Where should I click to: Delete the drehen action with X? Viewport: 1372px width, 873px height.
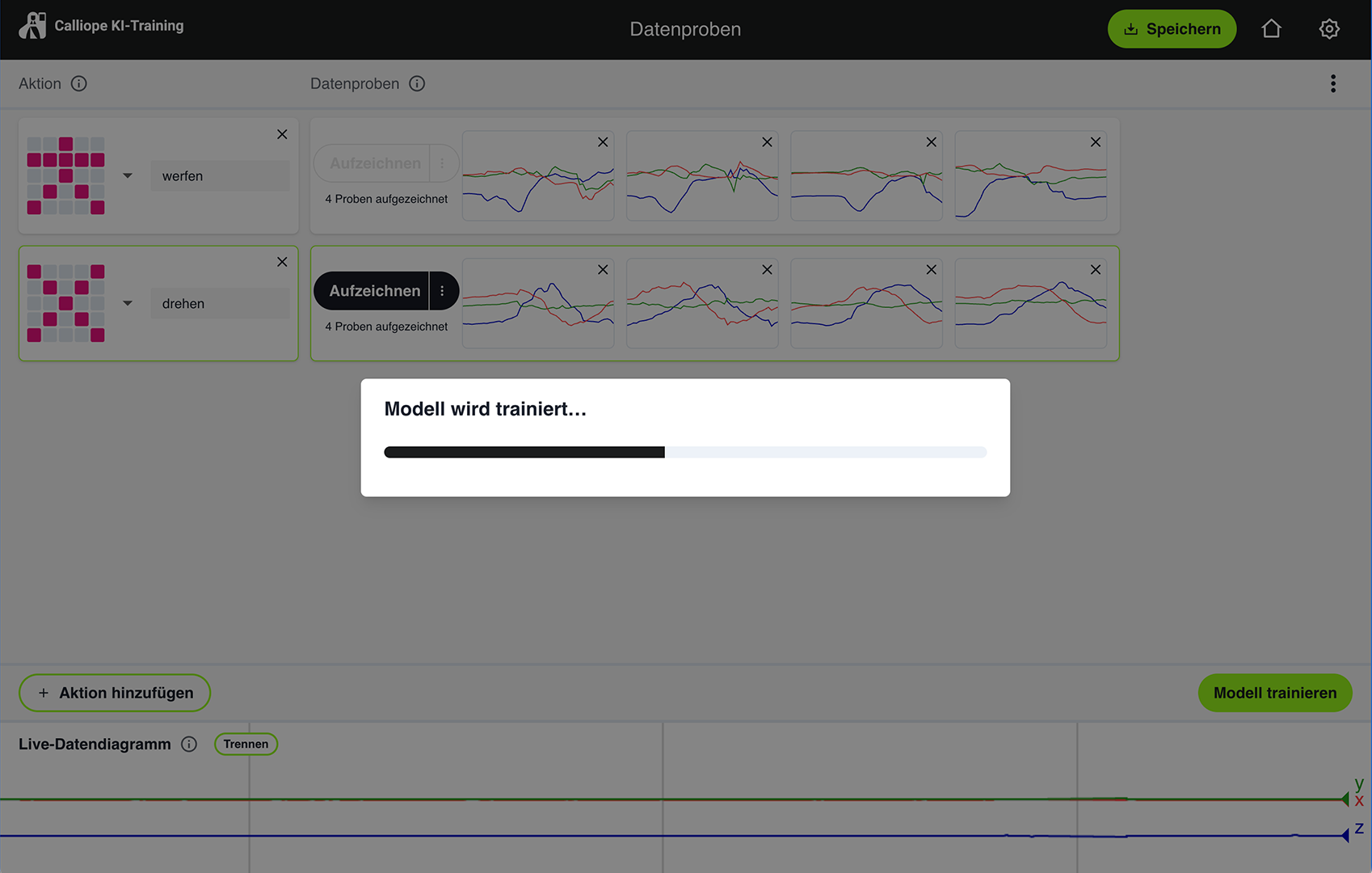coord(282,262)
